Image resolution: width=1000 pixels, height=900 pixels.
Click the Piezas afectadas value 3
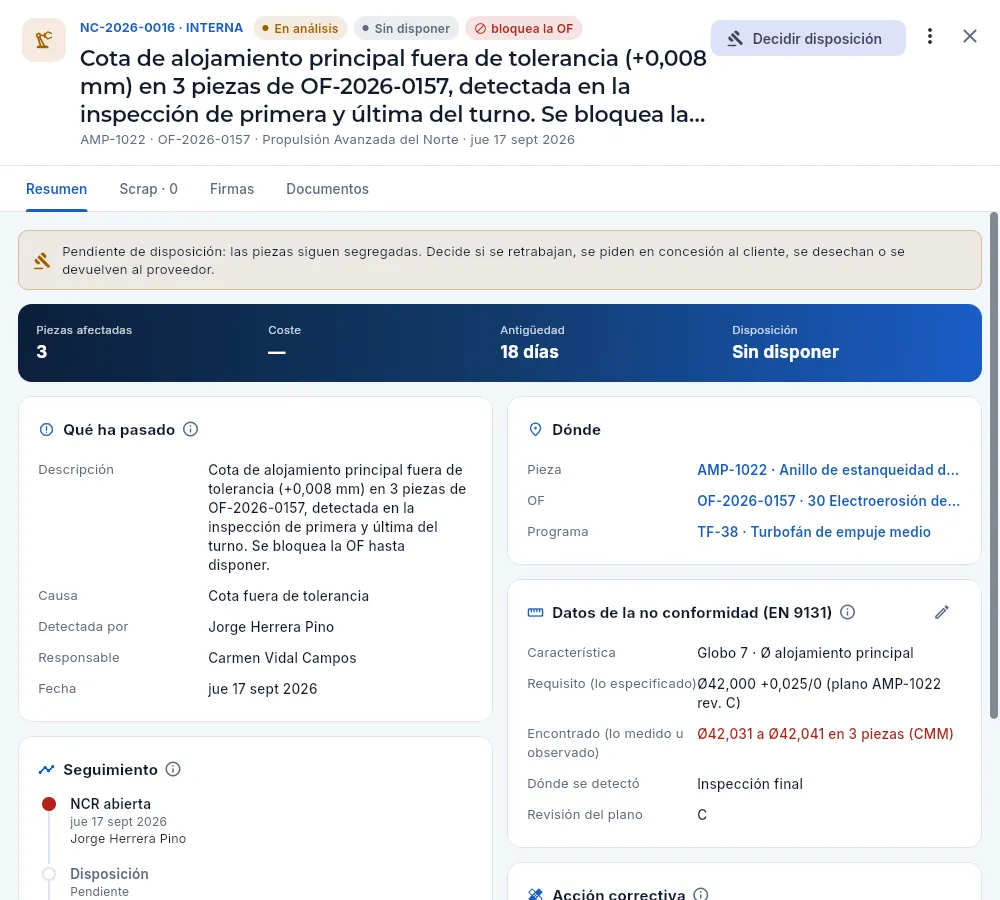point(41,351)
